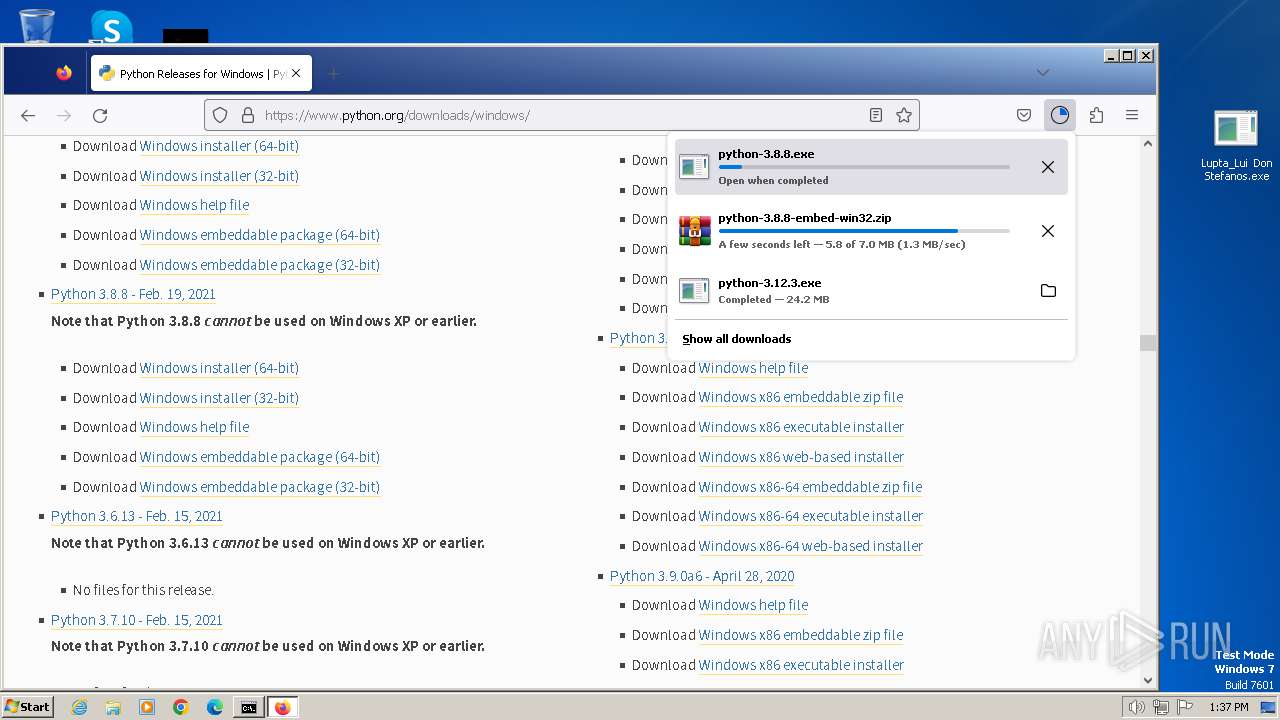1280x720 pixels.
Task: Download Windows embeddable package (64-bit) under 3.8.8
Action: pyautogui.click(x=260, y=457)
